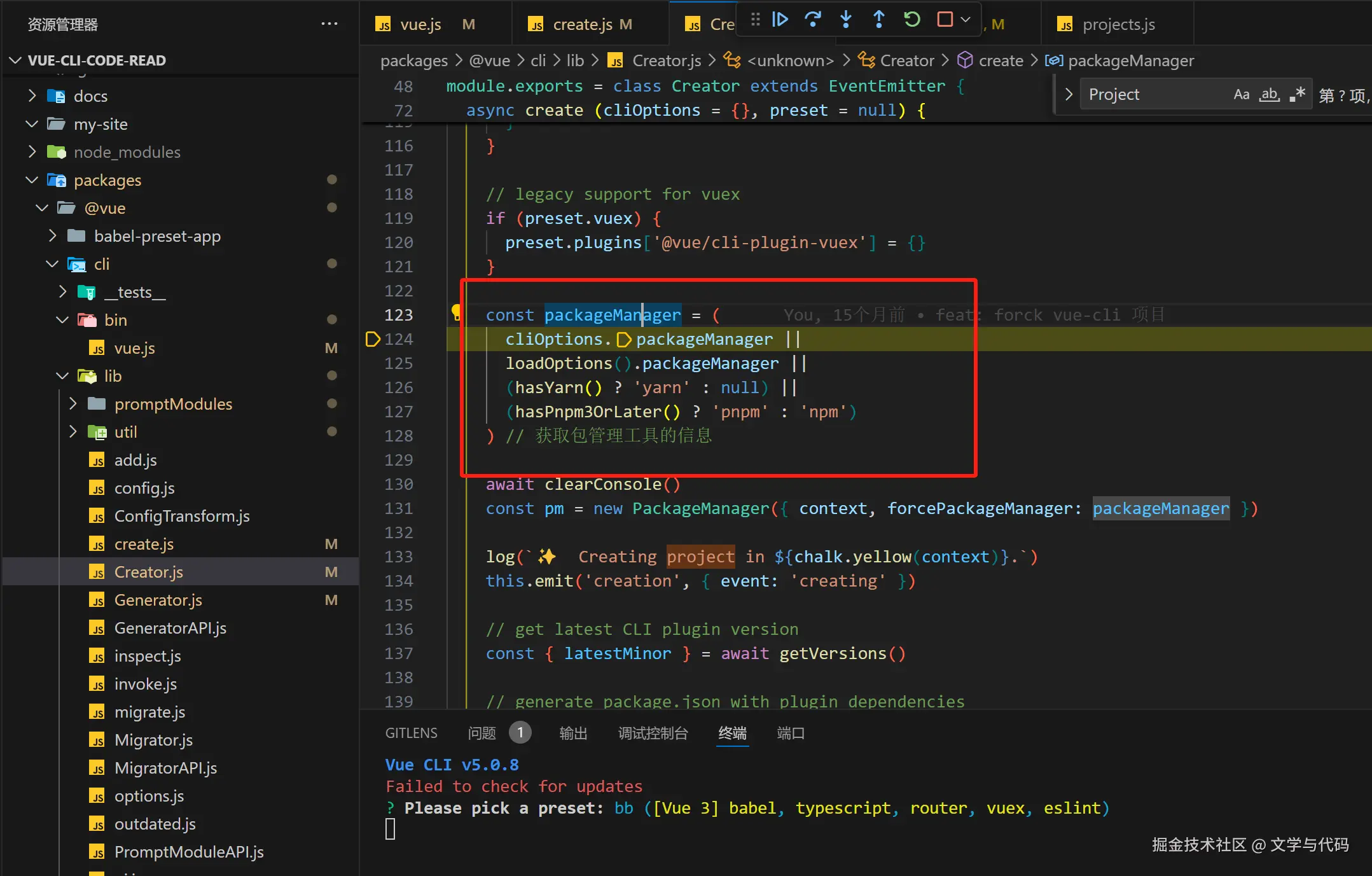Open the explorer more actions ellipsis
This screenshot has height=876, width=1372.
point(329,24)
